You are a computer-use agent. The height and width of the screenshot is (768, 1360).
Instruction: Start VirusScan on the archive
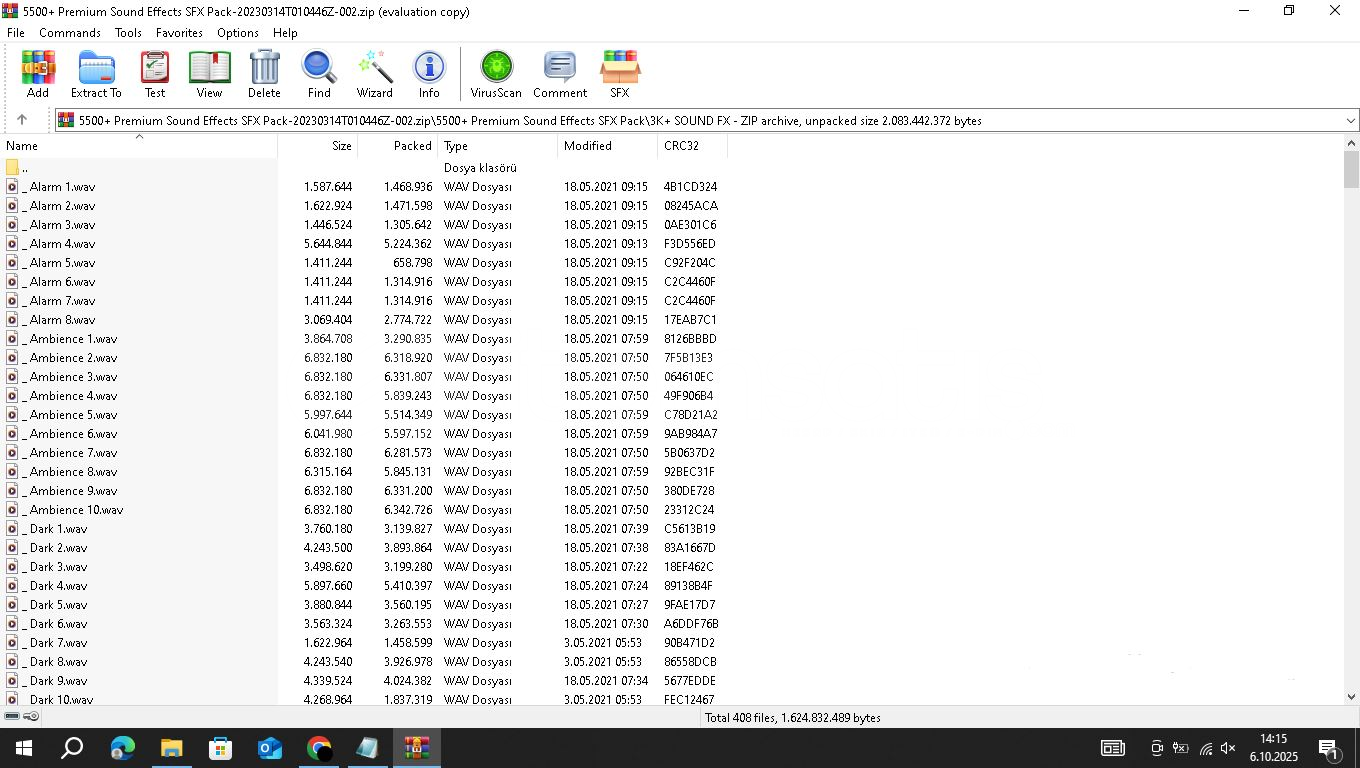[x=496, y=74]
